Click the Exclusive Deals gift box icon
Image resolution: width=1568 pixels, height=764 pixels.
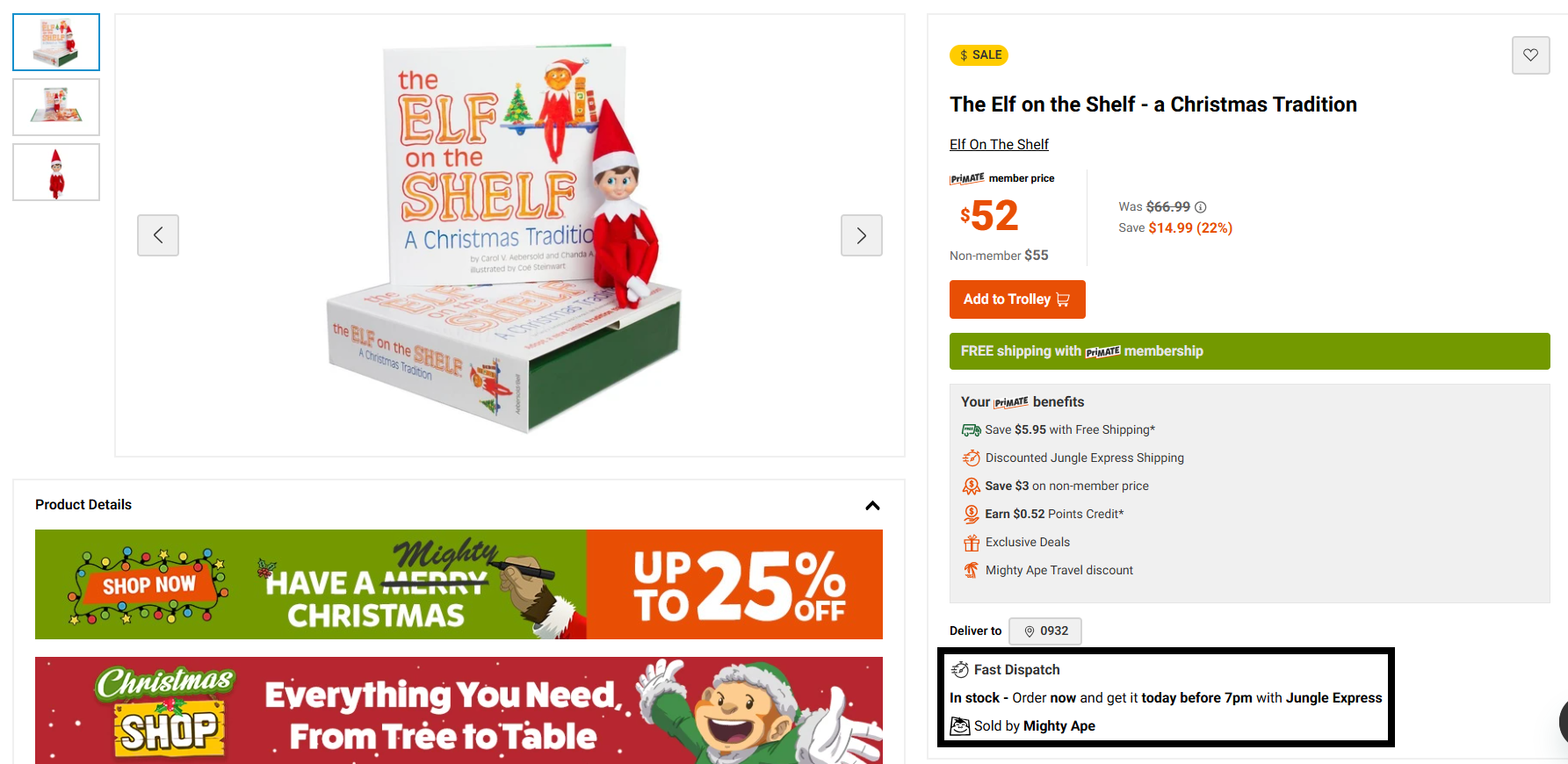pyautogui.click(x=972, y=542)
